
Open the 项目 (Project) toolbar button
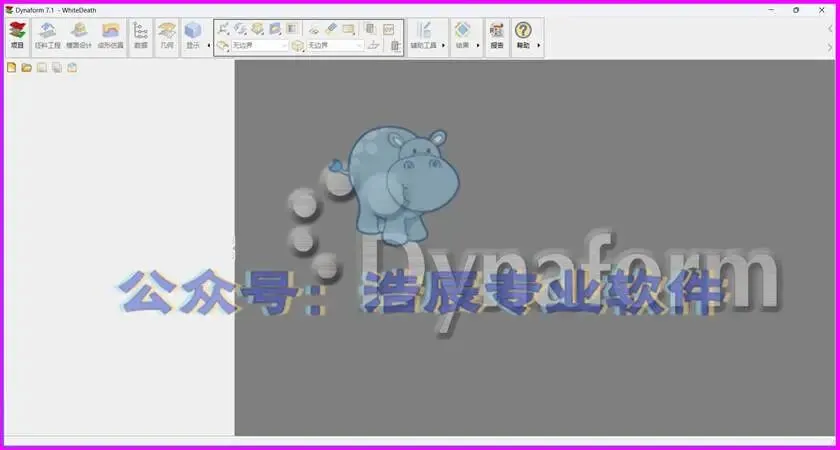[x=18, y=36]
